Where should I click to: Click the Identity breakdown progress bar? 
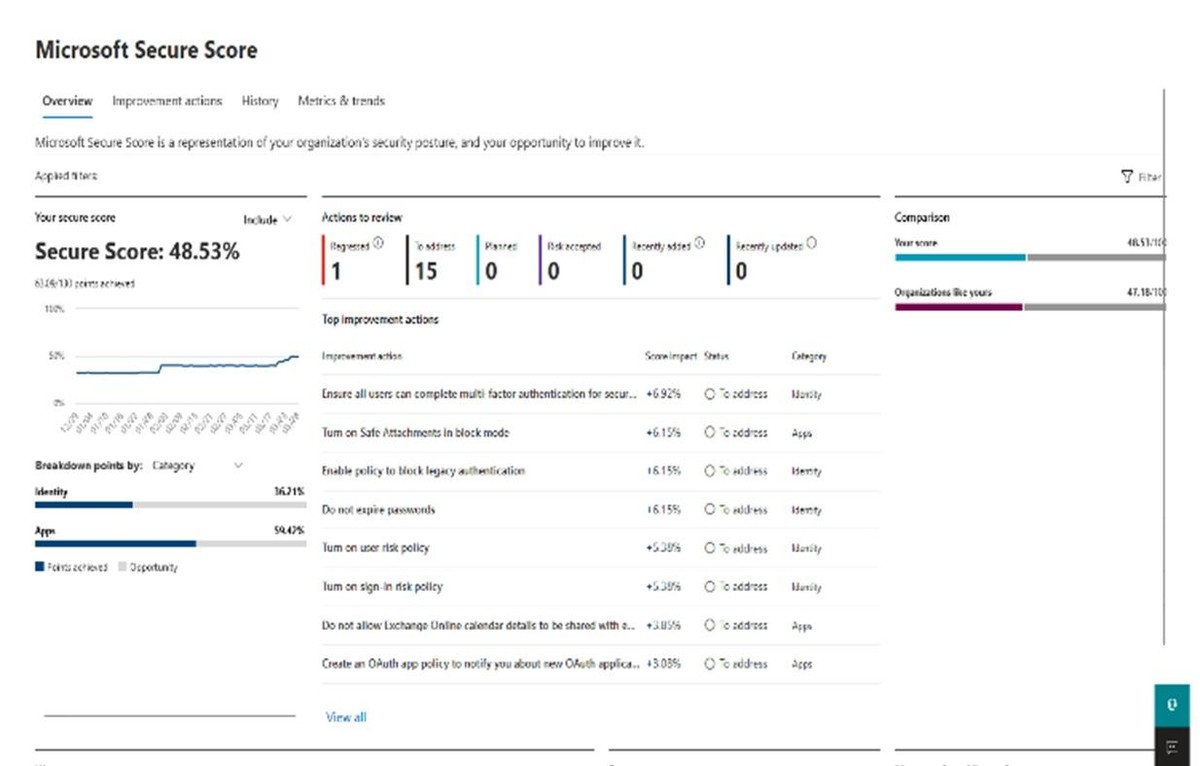pos(170,505)
